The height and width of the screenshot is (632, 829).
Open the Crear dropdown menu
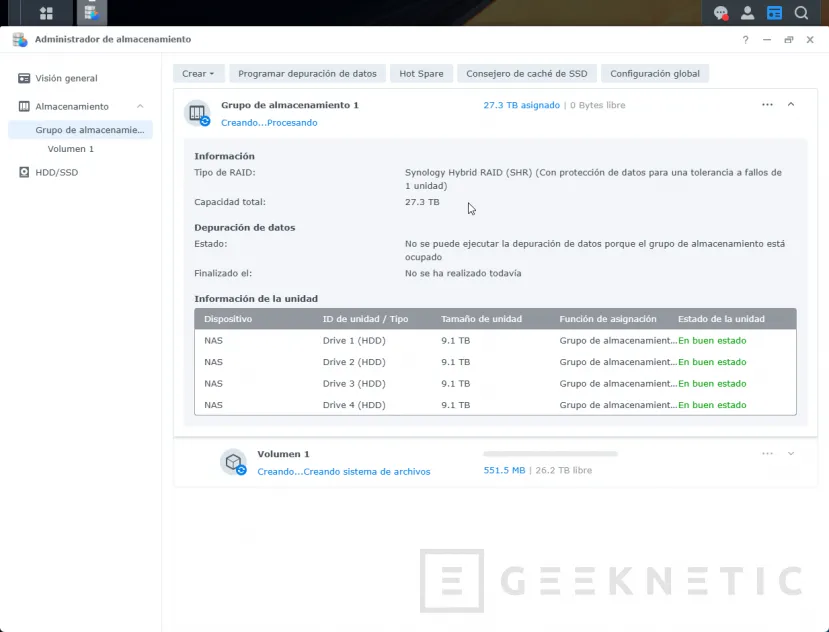point(198,74)
